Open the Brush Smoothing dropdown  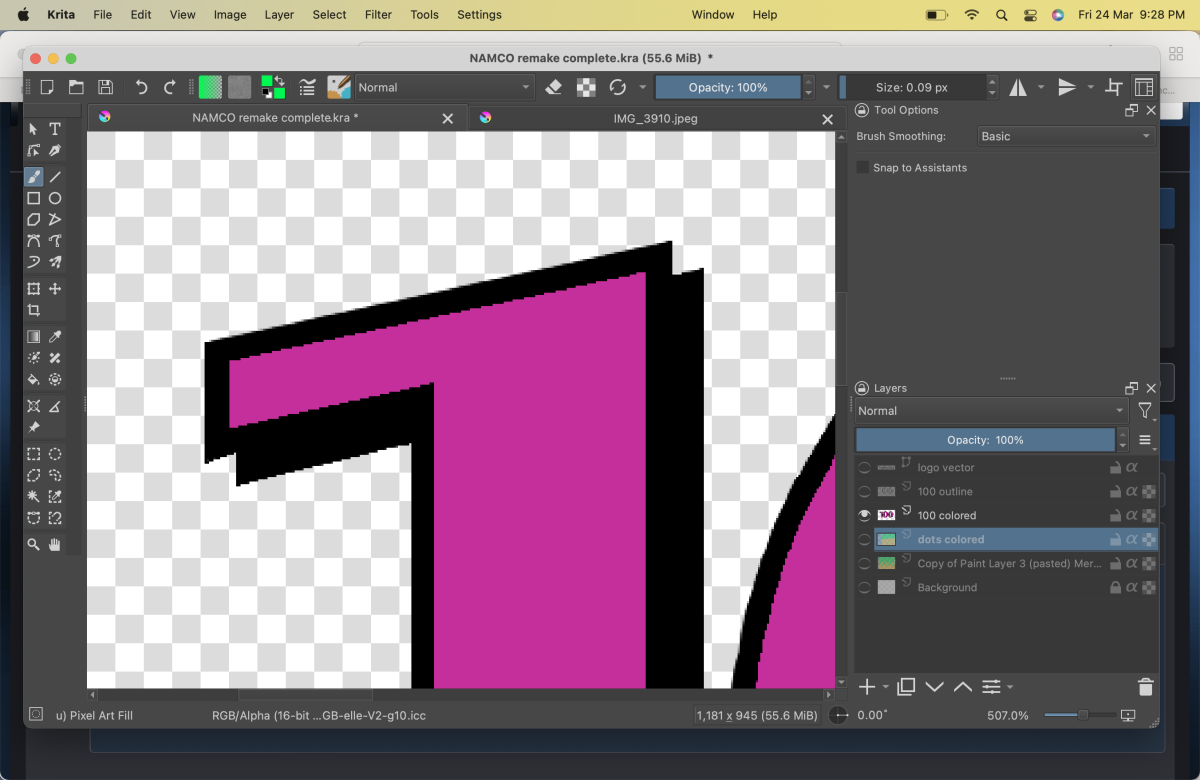(x=1065, y=136)
